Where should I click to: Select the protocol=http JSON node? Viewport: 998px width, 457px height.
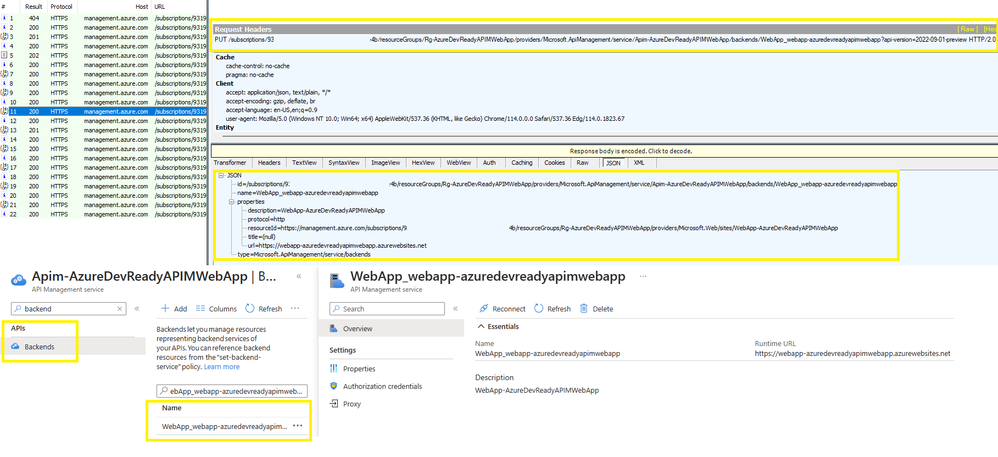tap(267, 219)
